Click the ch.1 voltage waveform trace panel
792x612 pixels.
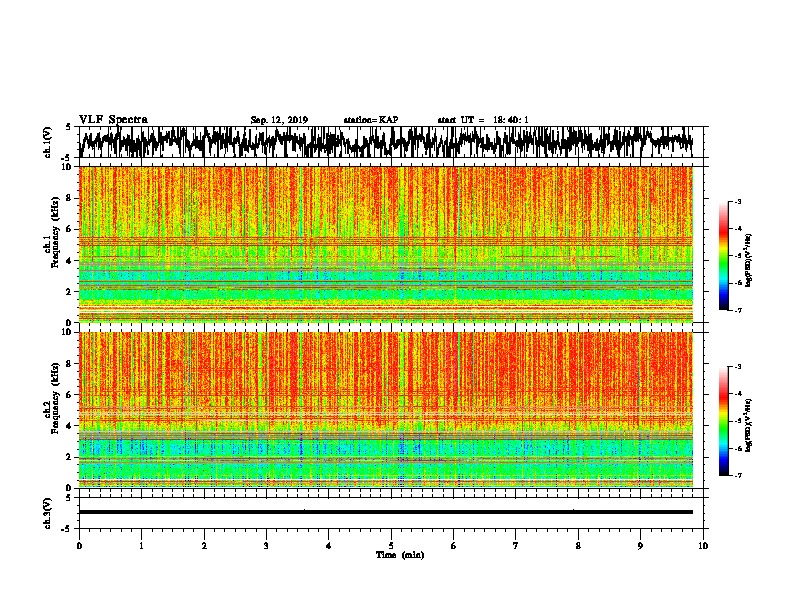click(385, 142)
